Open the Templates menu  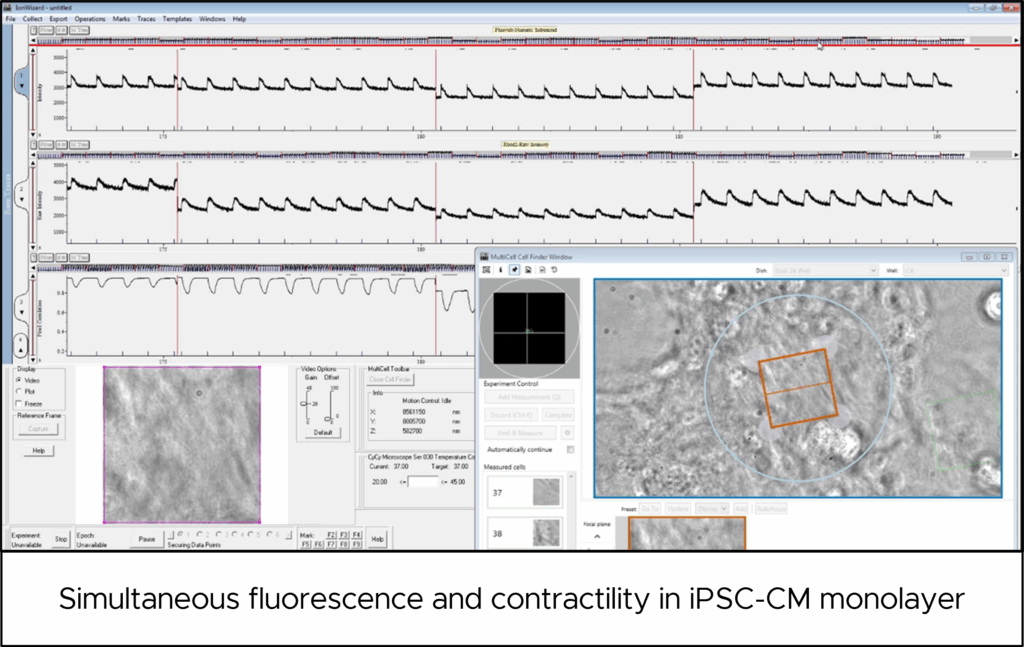[x=178, y=19]
